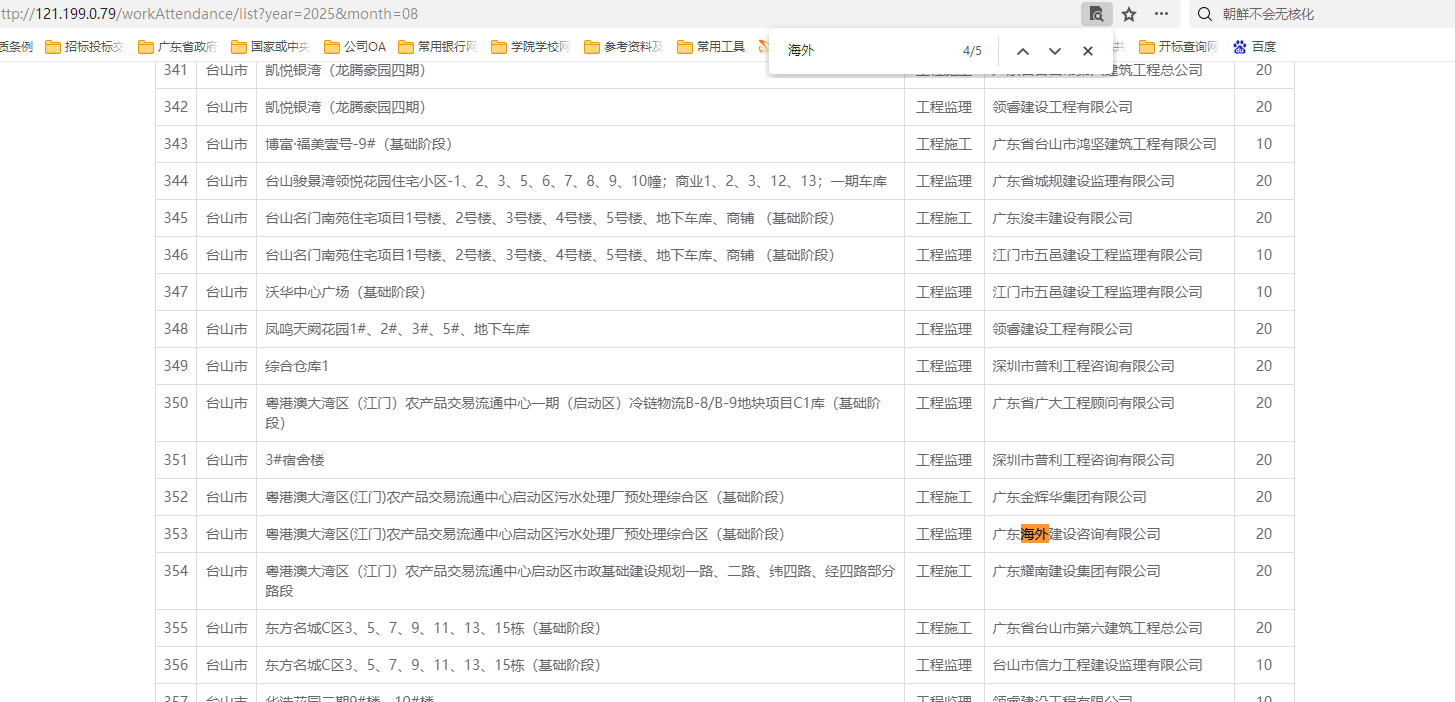
Task: Click the find-on-page icon in address bar
Action: click(x=1096, y=14)
